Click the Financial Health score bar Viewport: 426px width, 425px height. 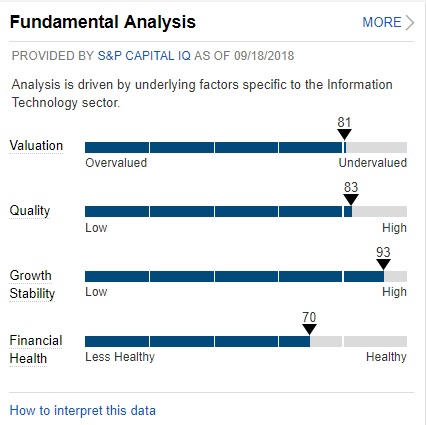point(246,341)
